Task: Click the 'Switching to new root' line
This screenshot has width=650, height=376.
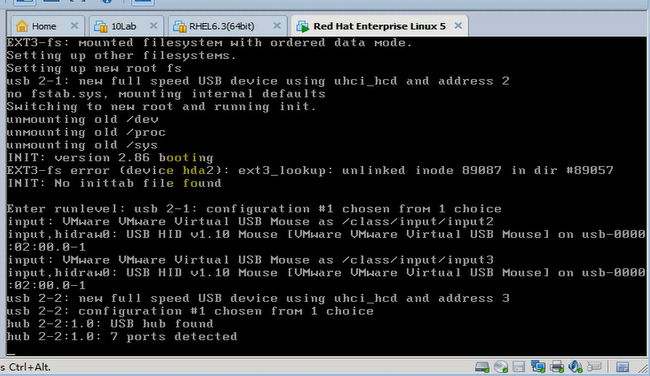Action: tap(162, 107)
